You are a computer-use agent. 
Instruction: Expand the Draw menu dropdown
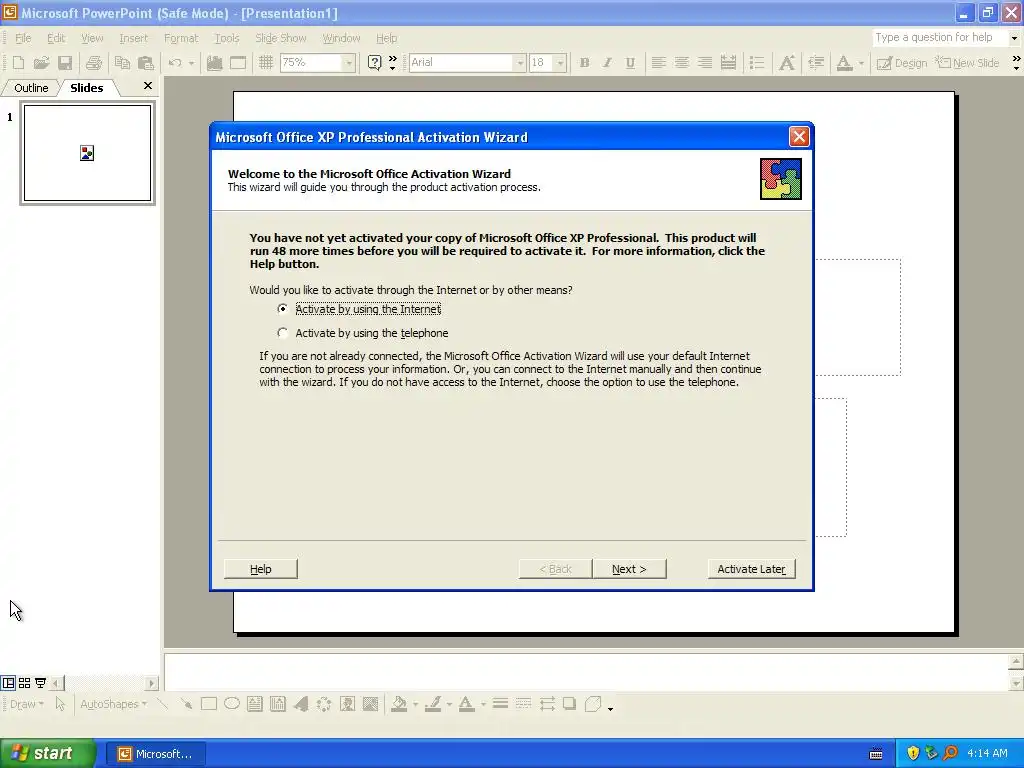(27, 704)
